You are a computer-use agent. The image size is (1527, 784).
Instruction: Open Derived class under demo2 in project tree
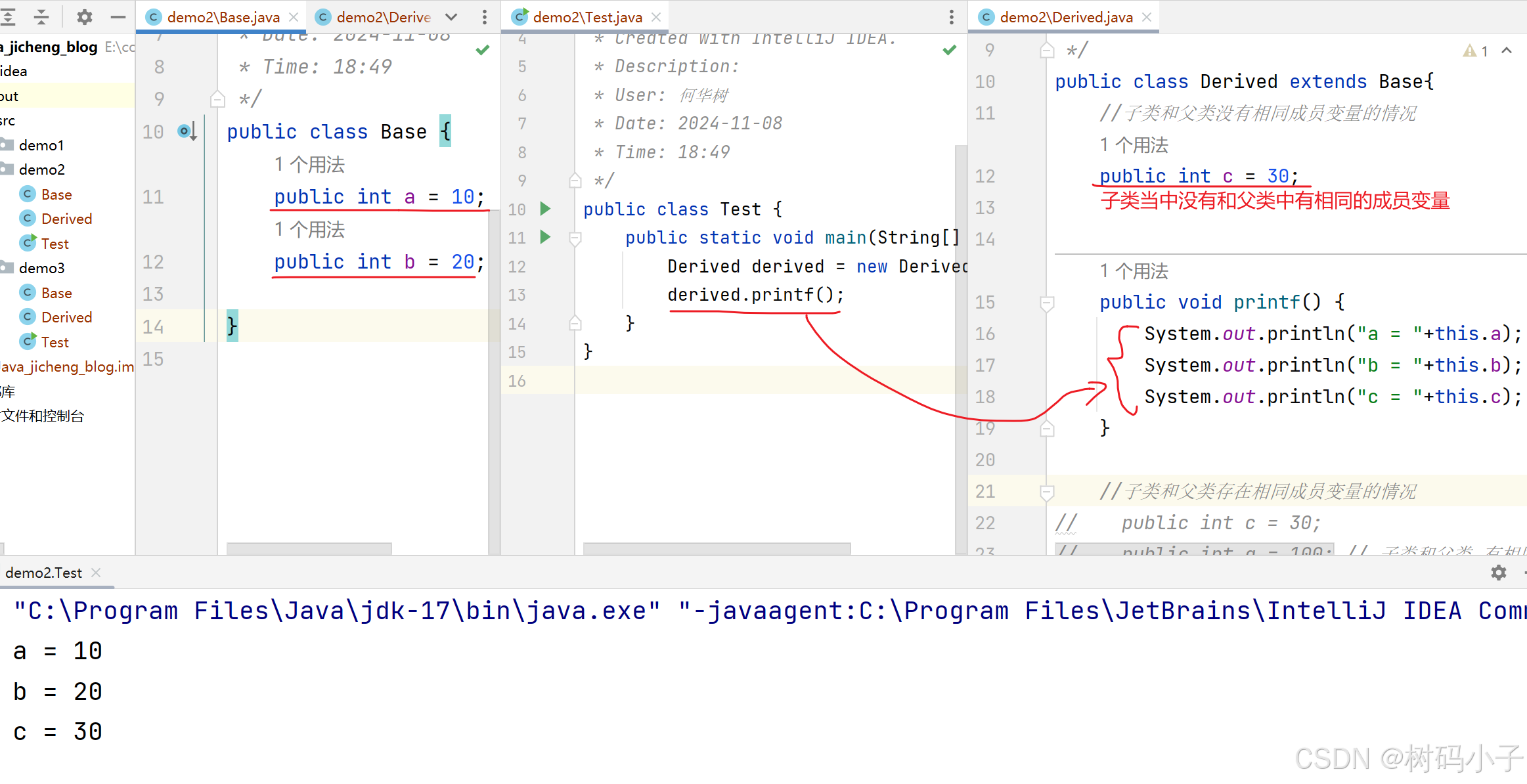[x=66, y=219]
